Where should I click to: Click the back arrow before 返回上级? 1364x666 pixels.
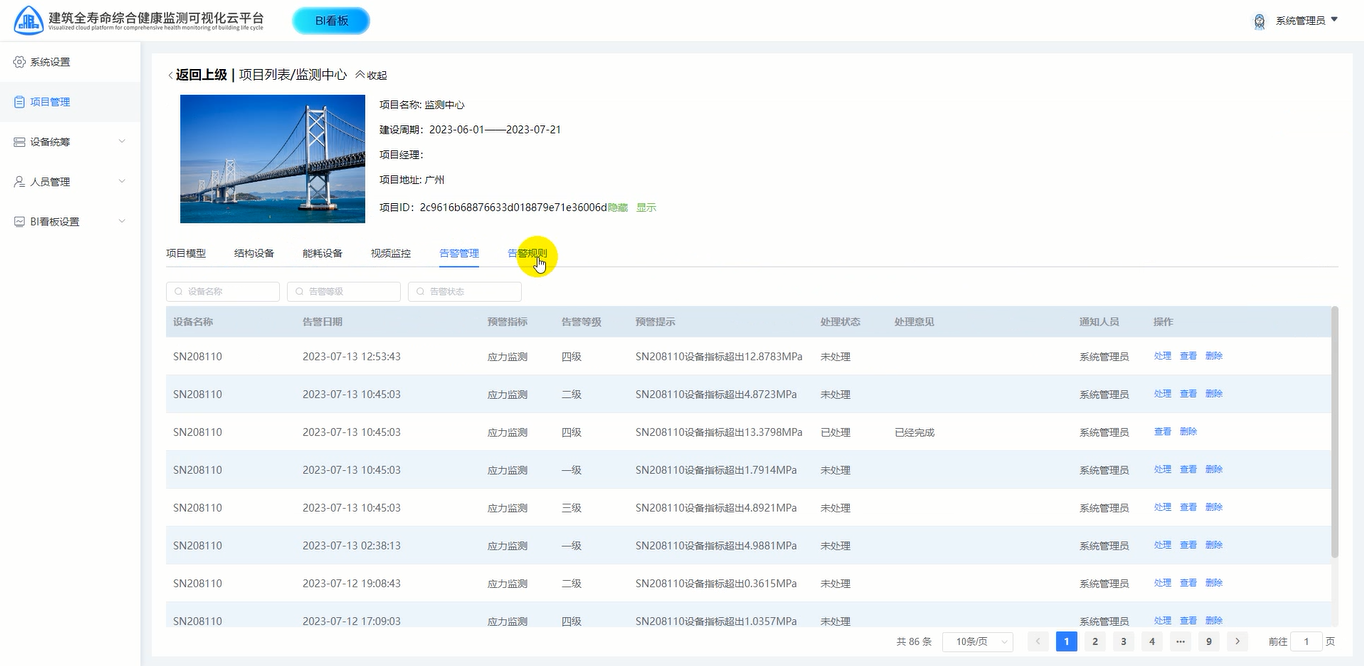[170, 75]
